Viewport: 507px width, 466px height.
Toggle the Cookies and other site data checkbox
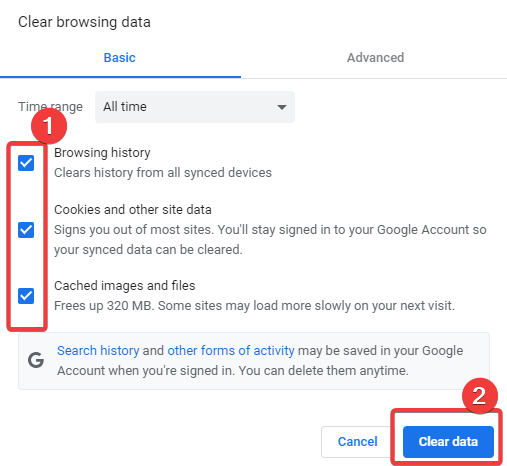(26, 230)
